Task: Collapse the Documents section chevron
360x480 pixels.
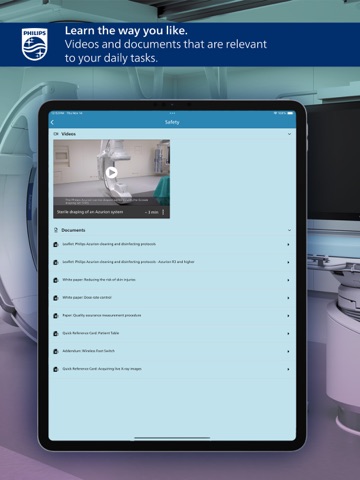Action: tap(289, 230)
